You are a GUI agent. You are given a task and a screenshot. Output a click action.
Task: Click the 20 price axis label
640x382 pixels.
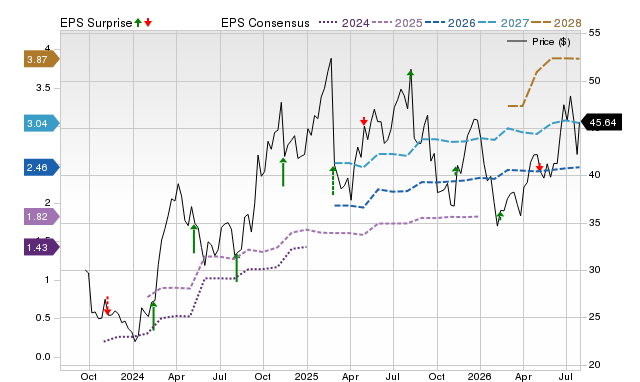[595, 365]
